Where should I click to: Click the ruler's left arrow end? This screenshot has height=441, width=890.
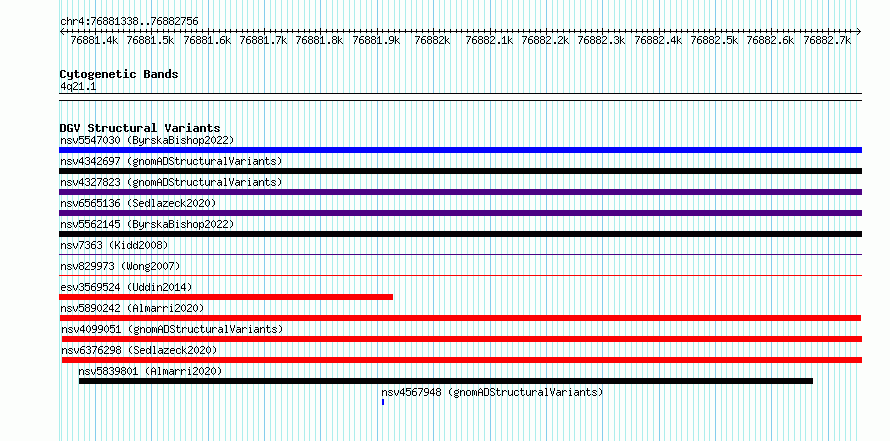[x=62, y=32]
